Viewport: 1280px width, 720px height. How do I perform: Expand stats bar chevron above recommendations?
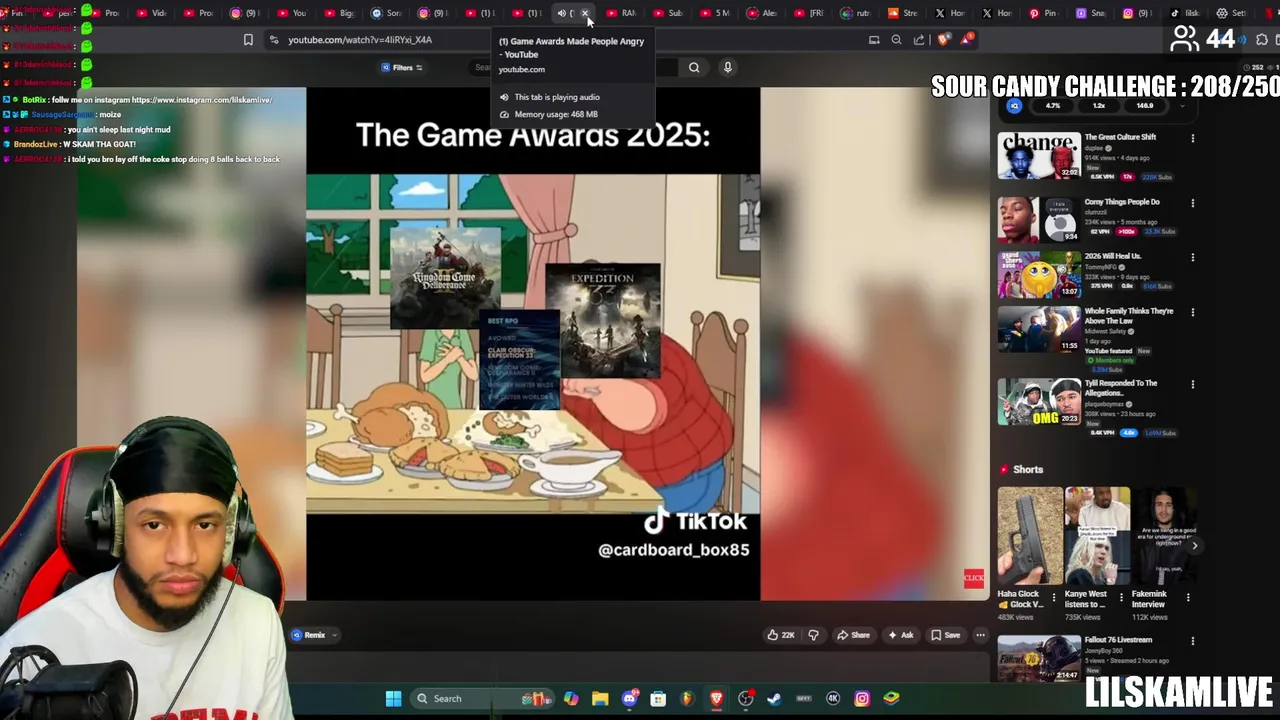click(x=1181, y=105)
